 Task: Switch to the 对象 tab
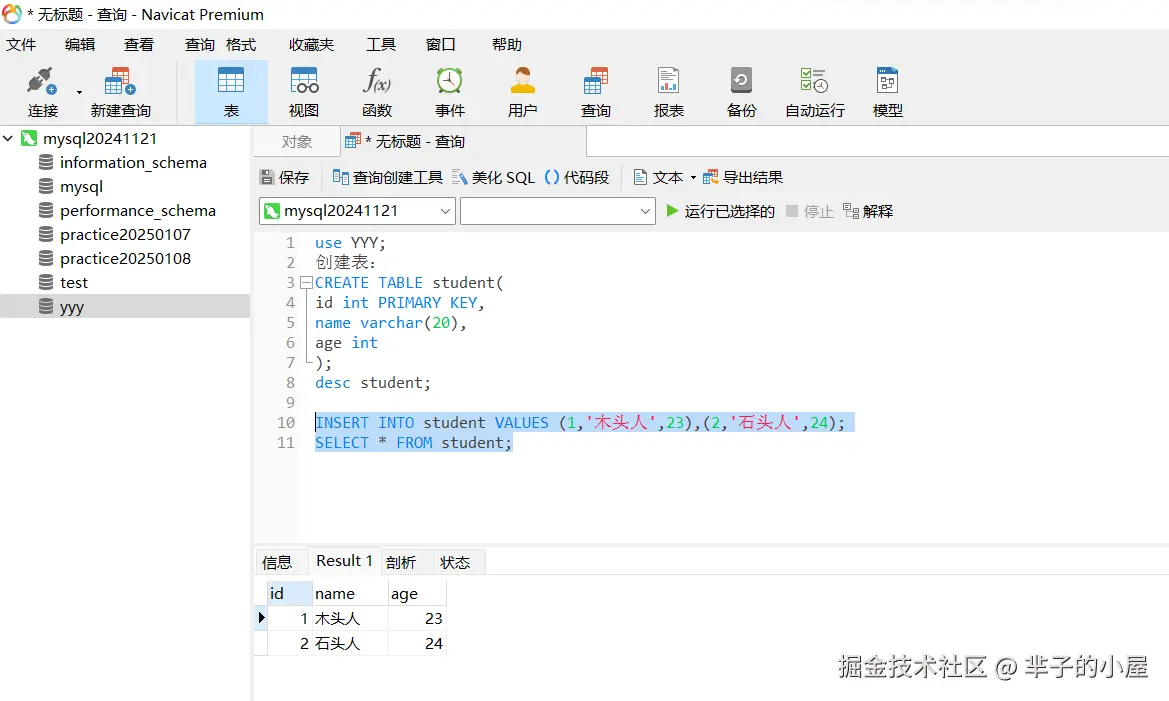tap(297, 142)
